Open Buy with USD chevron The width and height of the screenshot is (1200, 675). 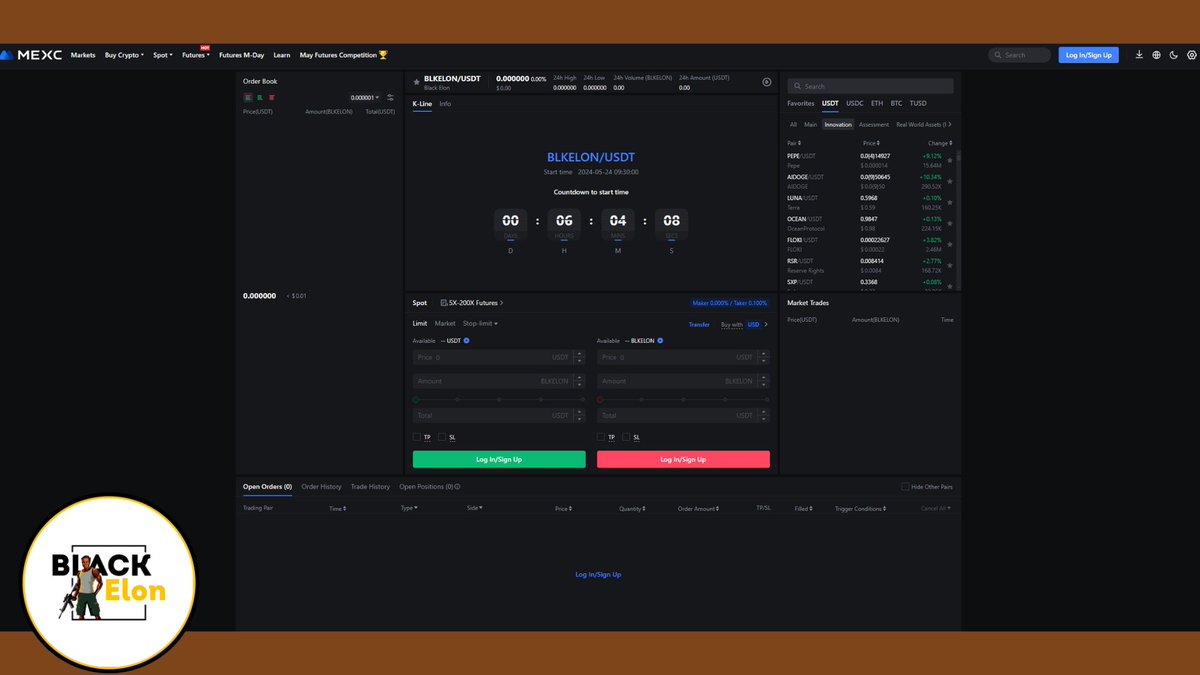point(767,324)
